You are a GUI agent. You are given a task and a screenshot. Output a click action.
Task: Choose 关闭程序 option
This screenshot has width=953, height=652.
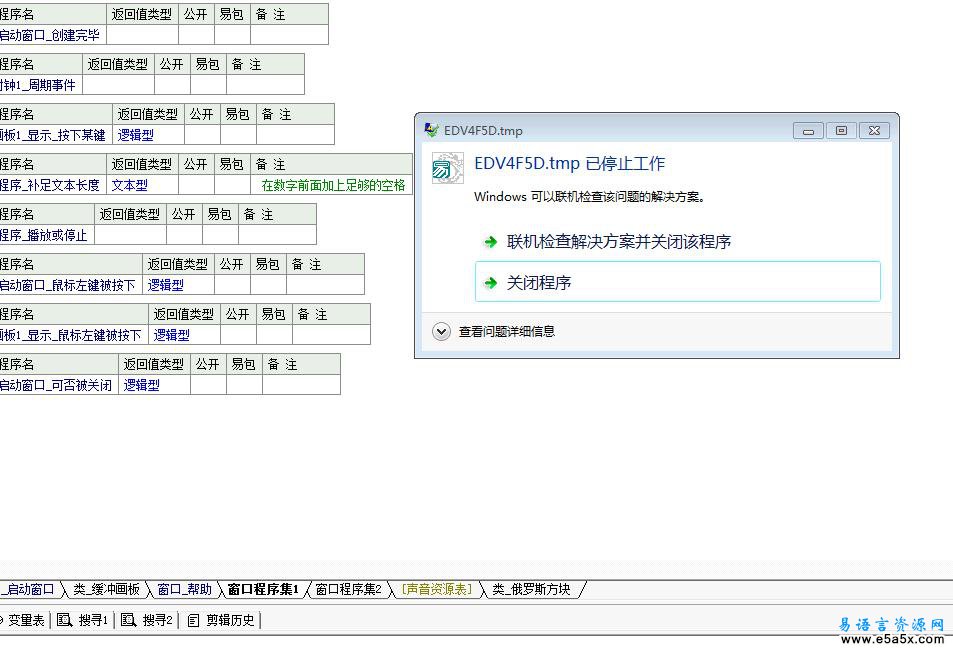click(x=678, y=281)
